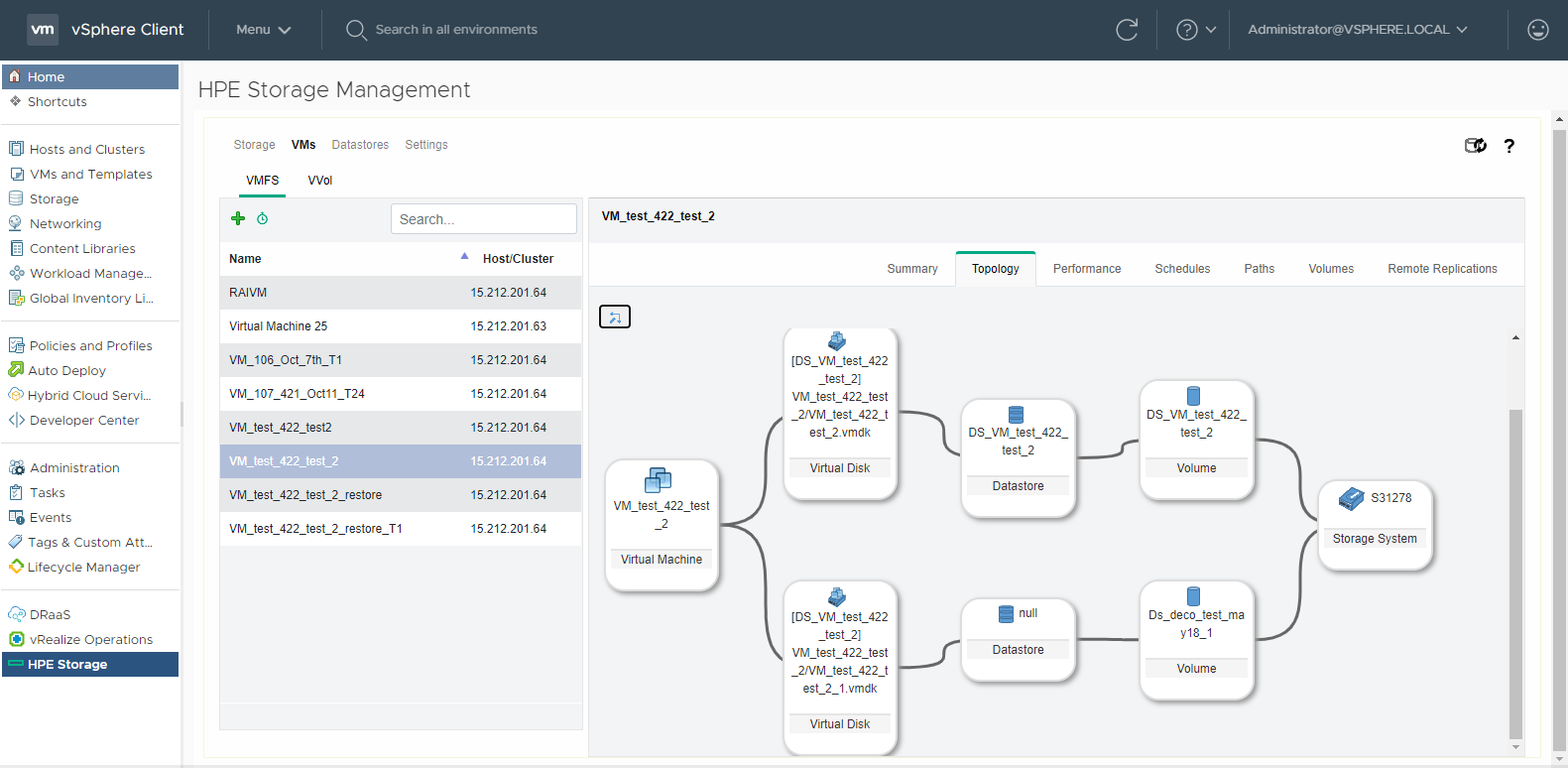Image resolution: width=1568 pixels, height=768 pixels.
Task: Open the help dropdown in header
Action: 1195,30
